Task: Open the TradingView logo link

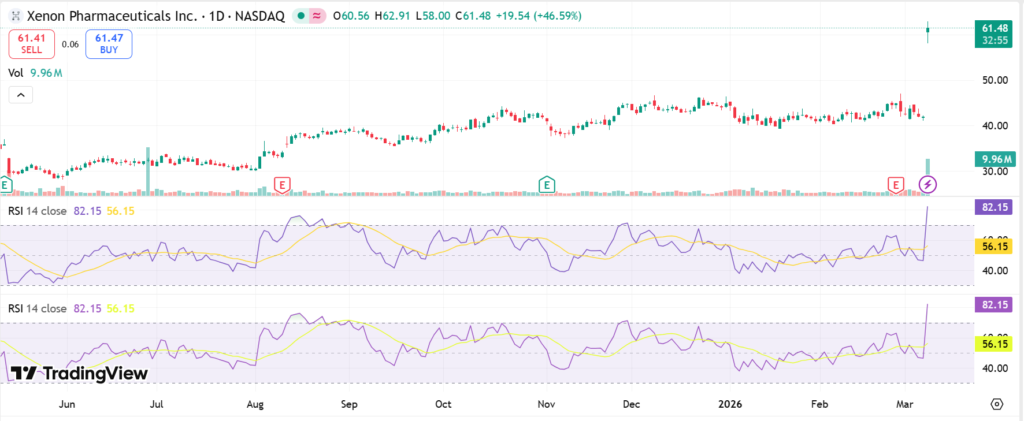Action: pyautogui.click(x=80, y=373)
